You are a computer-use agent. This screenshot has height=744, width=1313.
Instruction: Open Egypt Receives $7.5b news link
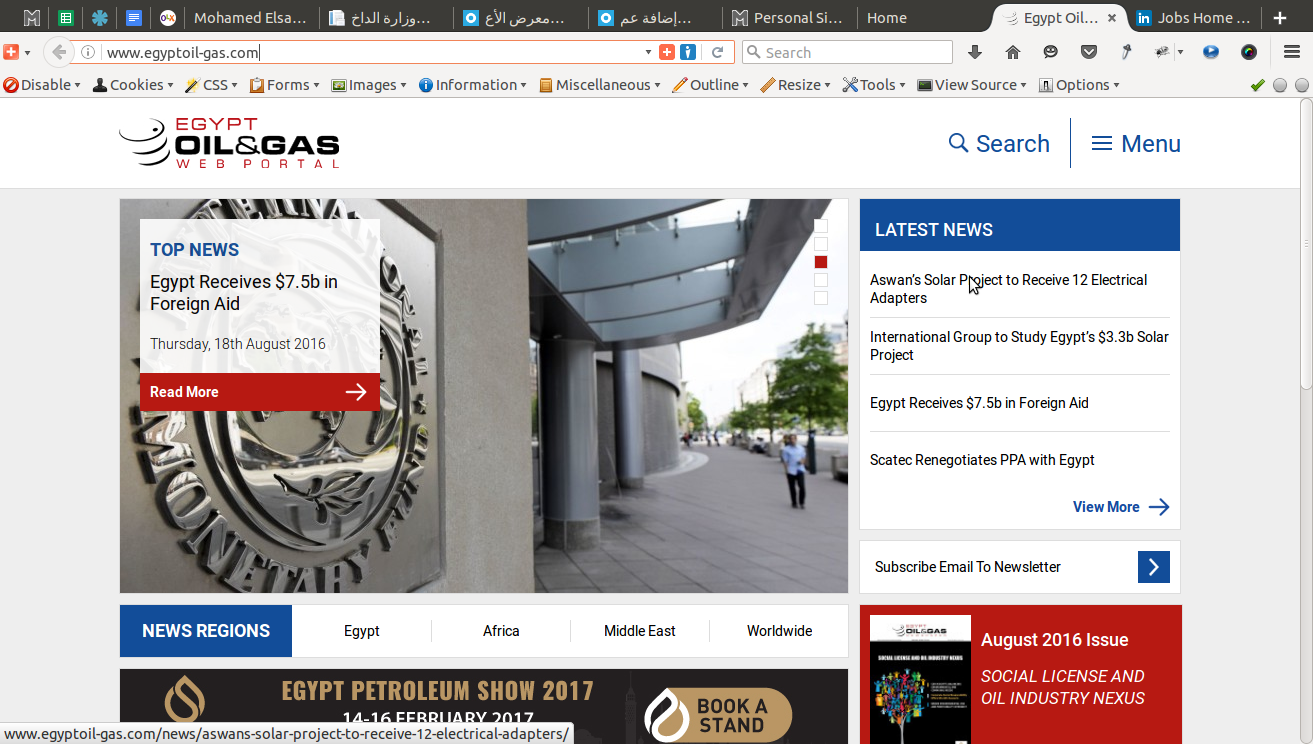click(x=979, y=403)
